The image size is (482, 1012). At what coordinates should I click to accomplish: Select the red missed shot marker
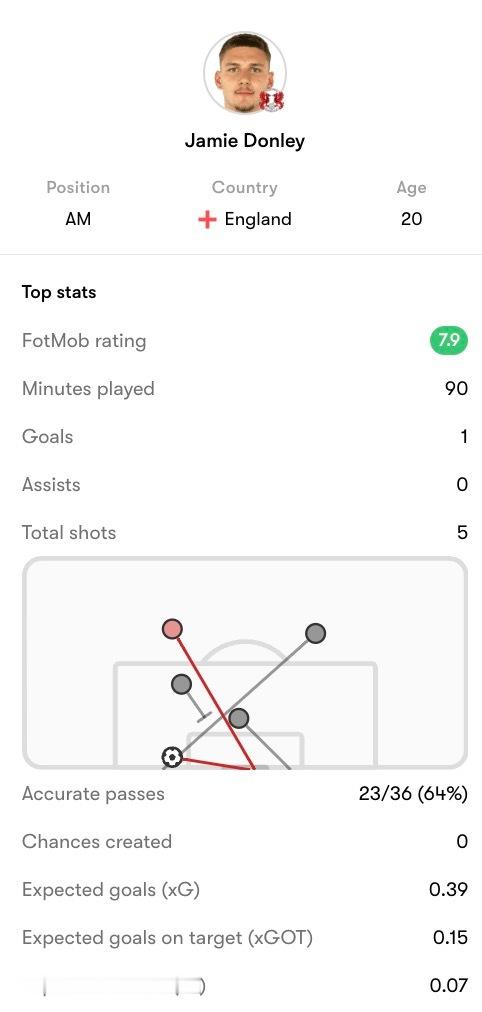point(172,628)
